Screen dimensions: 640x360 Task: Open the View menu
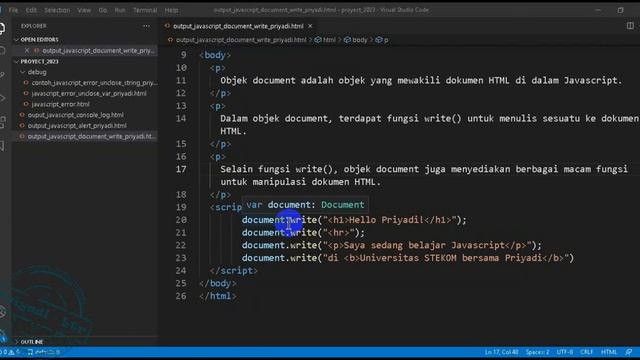click(x=84, y=10)
